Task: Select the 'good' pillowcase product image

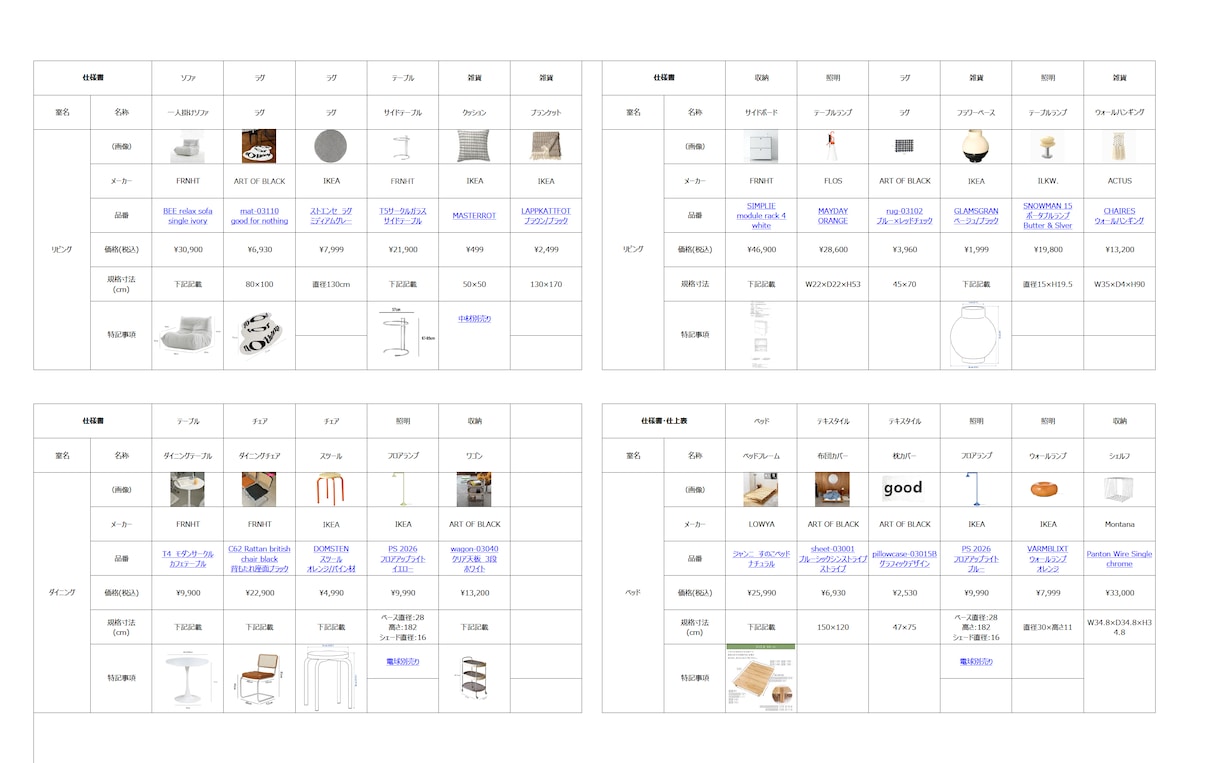Action: point(903,488)
